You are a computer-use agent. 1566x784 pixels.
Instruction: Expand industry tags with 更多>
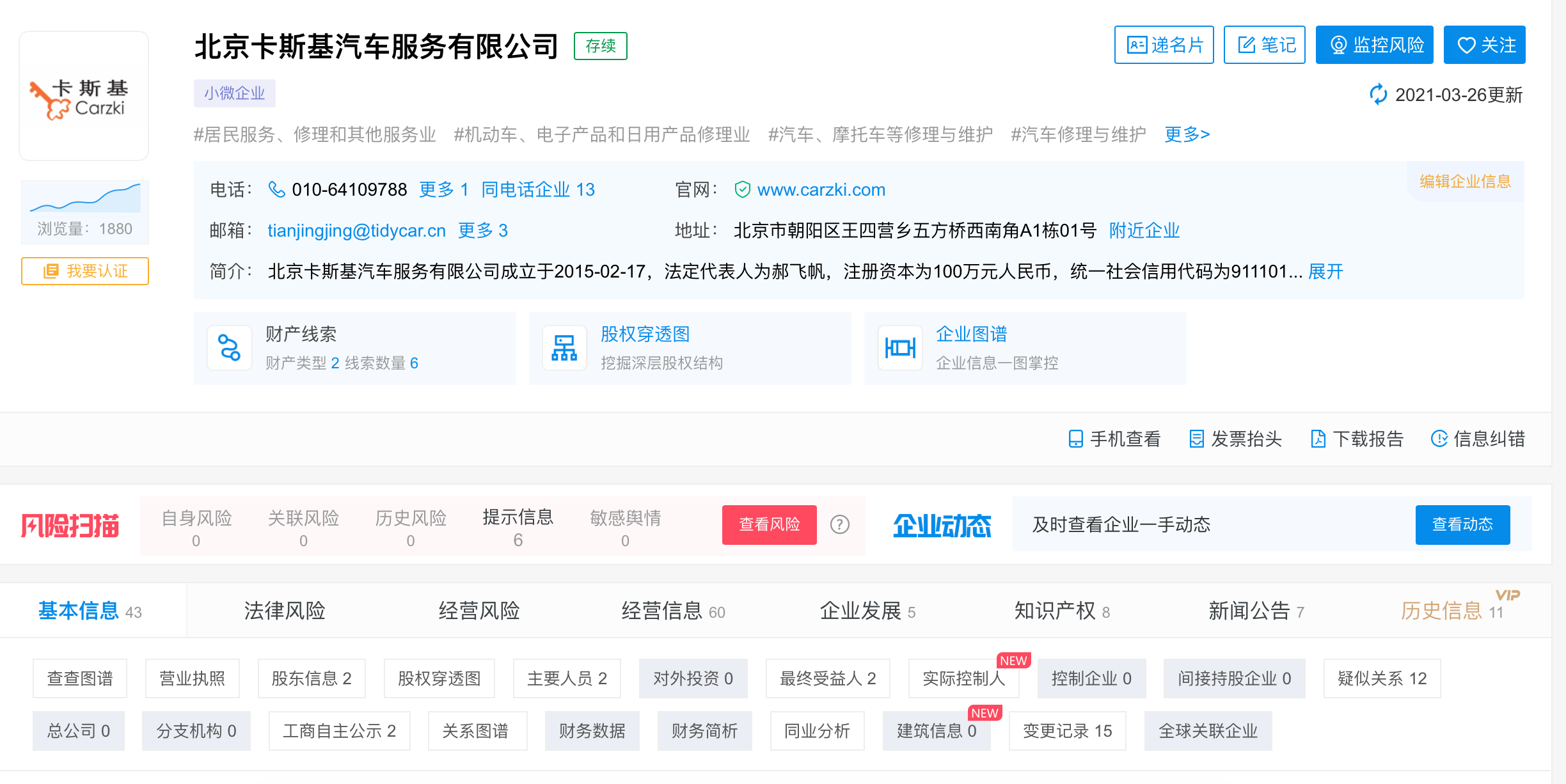pos(1187,134)
